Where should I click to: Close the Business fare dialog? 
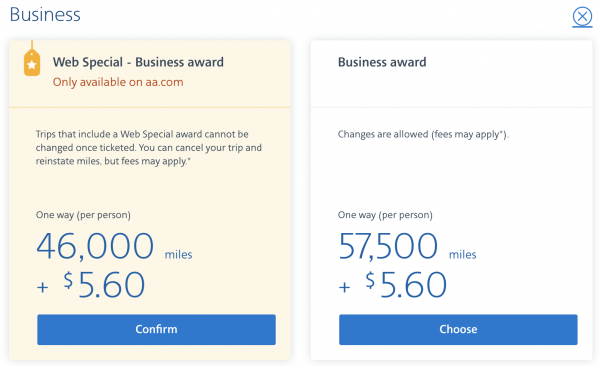pos(582,17)
